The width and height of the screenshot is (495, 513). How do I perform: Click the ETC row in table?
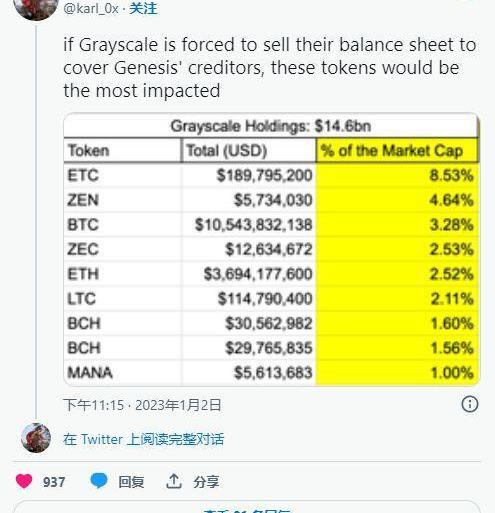(x=271, y=175)
